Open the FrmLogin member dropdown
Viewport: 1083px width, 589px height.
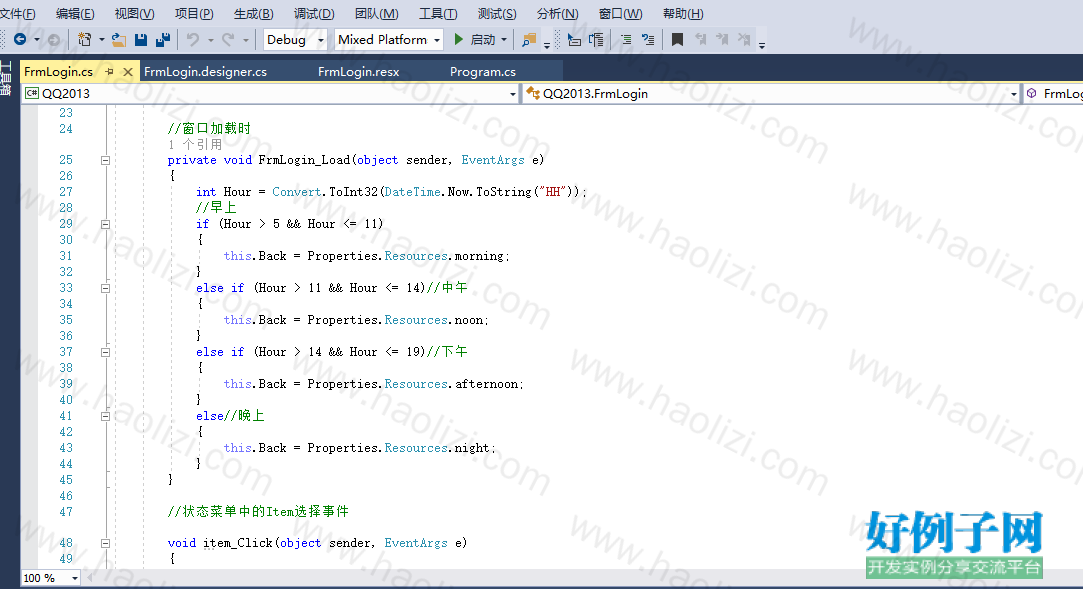click(x=1053, y=93)
